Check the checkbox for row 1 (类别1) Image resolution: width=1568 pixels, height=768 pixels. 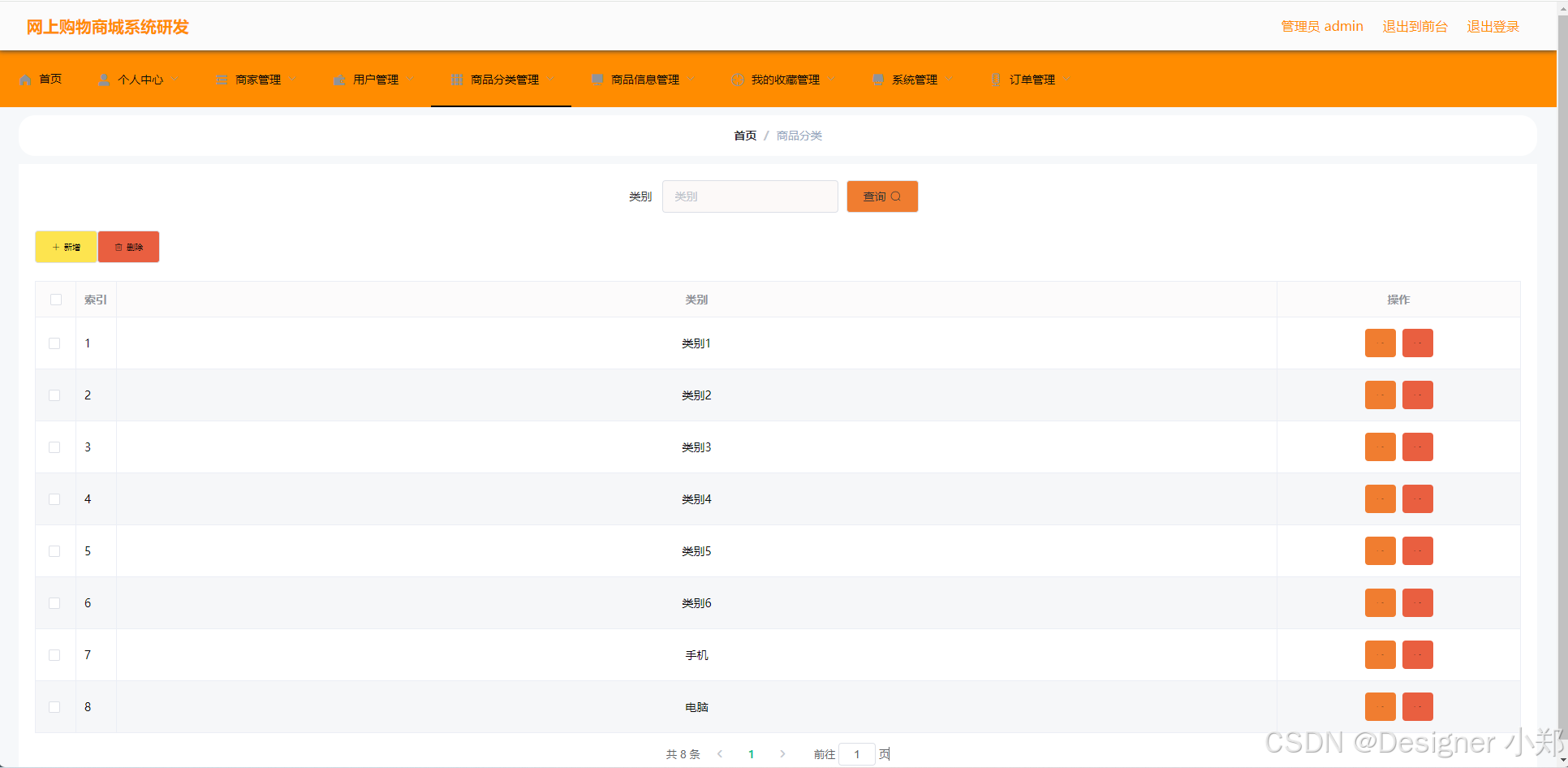(54, 343)
